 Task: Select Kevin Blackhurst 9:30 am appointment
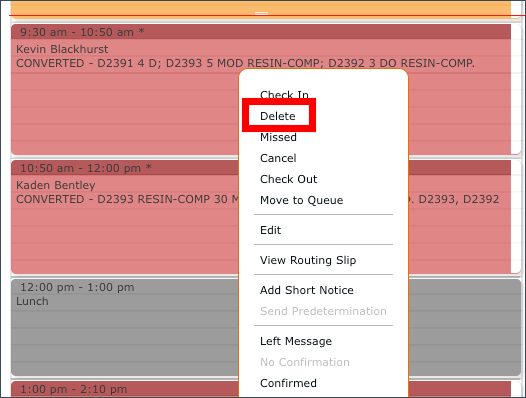click(124, 101)
